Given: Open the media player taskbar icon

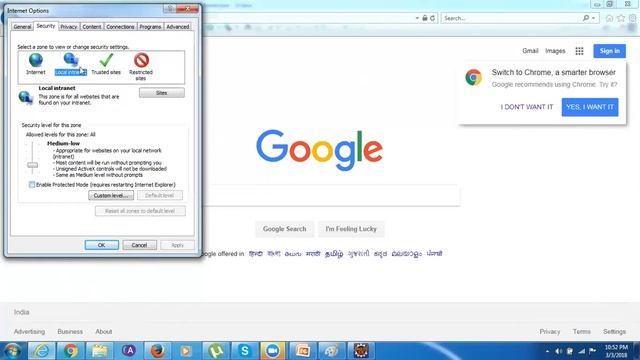Looking at the screenshot, I should (x=186, y=351).
